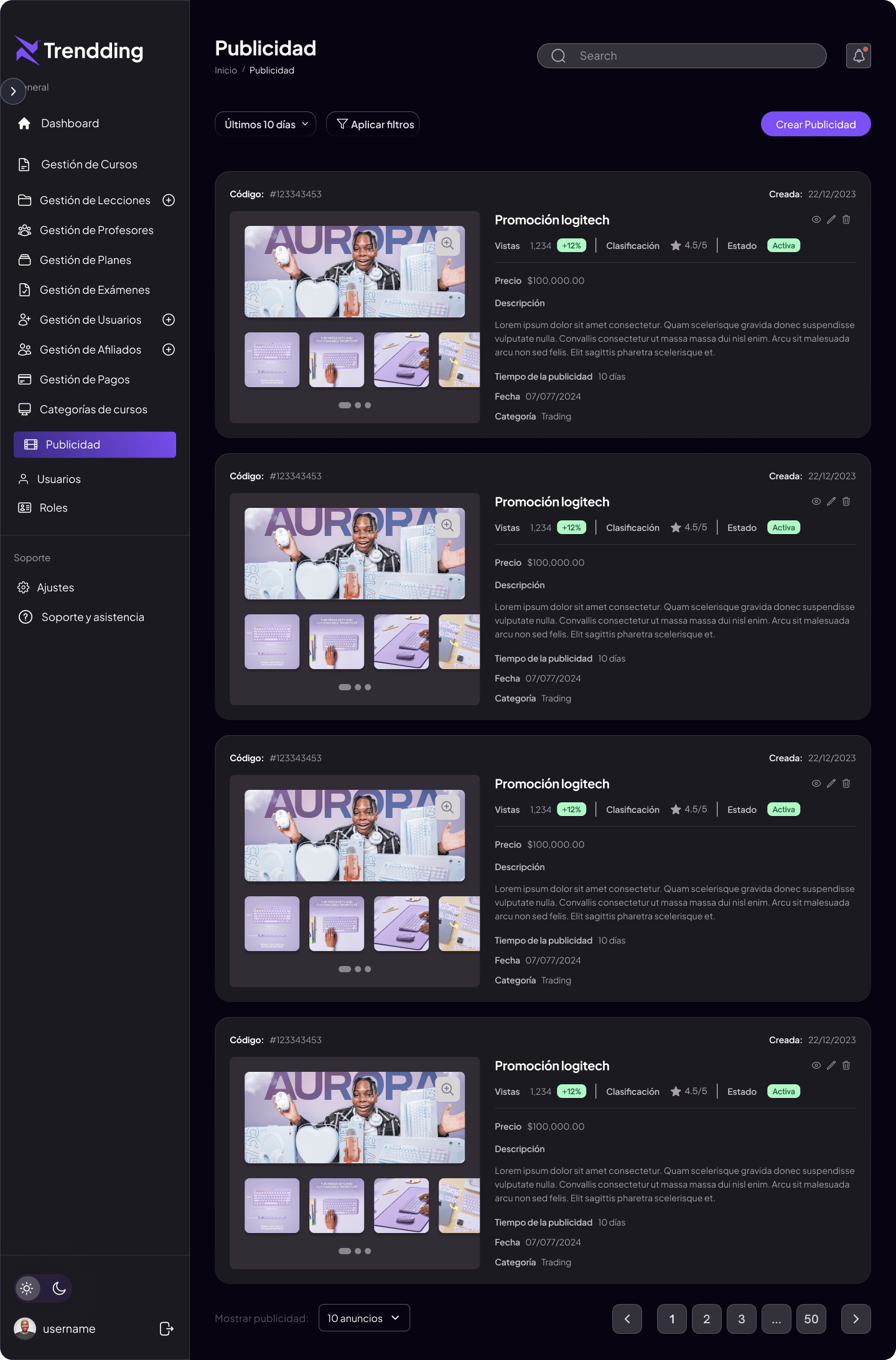Expand Gestión de Usuarios plus icon
896x1360 pixels.
[x=169, y=320]
